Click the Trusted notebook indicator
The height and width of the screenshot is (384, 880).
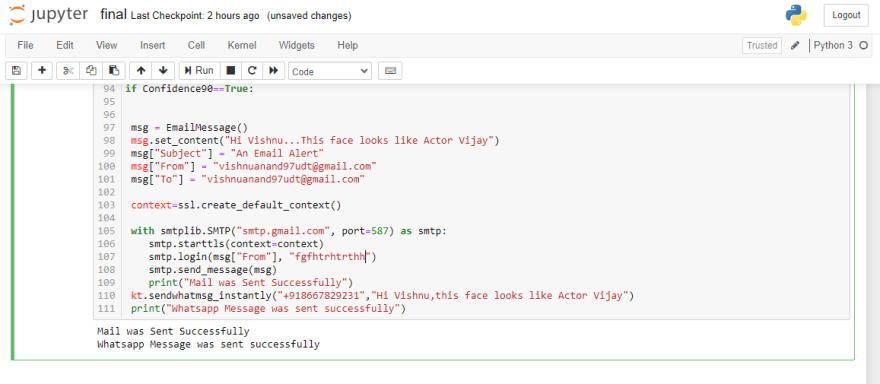tap(762, 45)
